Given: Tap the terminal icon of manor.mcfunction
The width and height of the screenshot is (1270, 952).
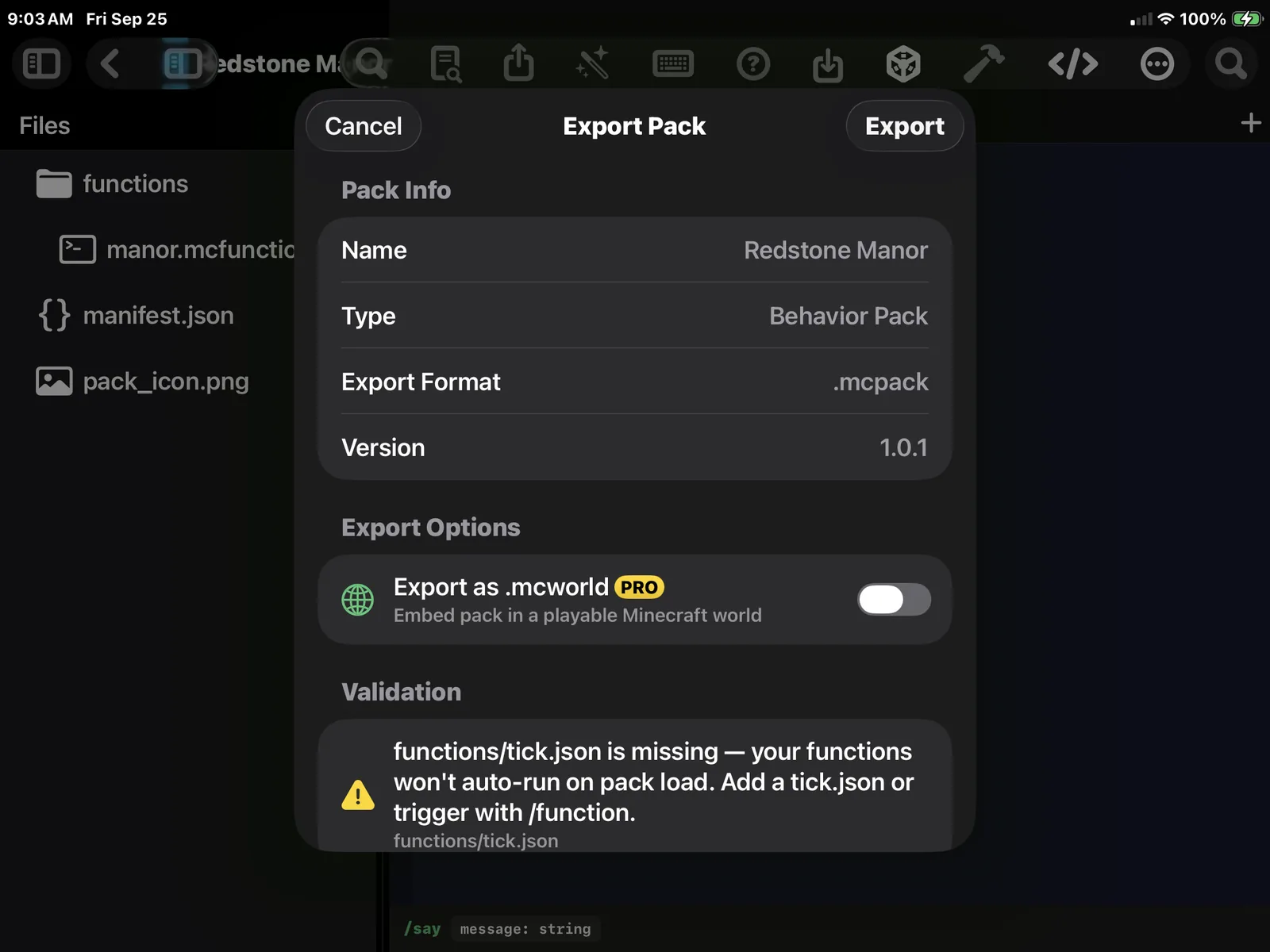Looking at the screenshot, I should coord(78,249).
